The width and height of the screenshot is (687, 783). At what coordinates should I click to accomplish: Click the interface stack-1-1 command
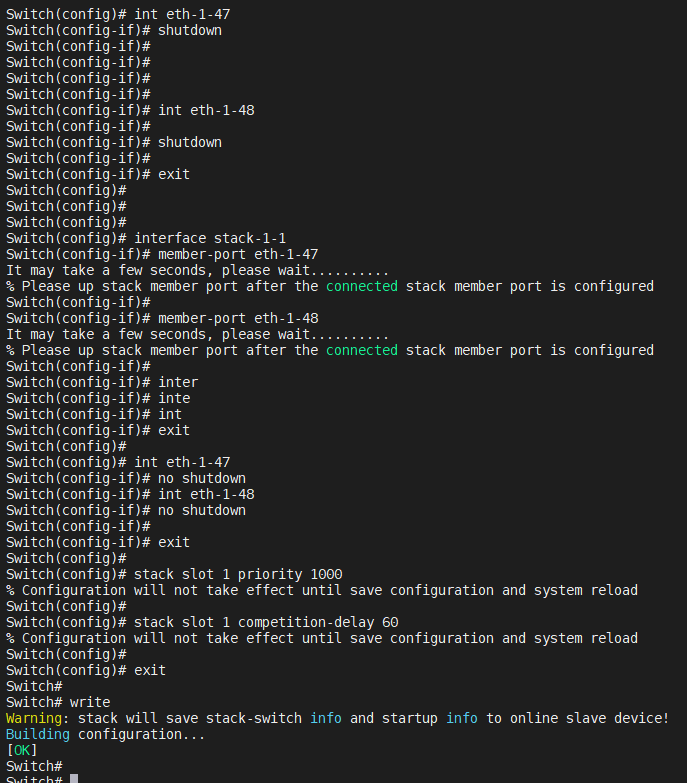pos(210,238)
